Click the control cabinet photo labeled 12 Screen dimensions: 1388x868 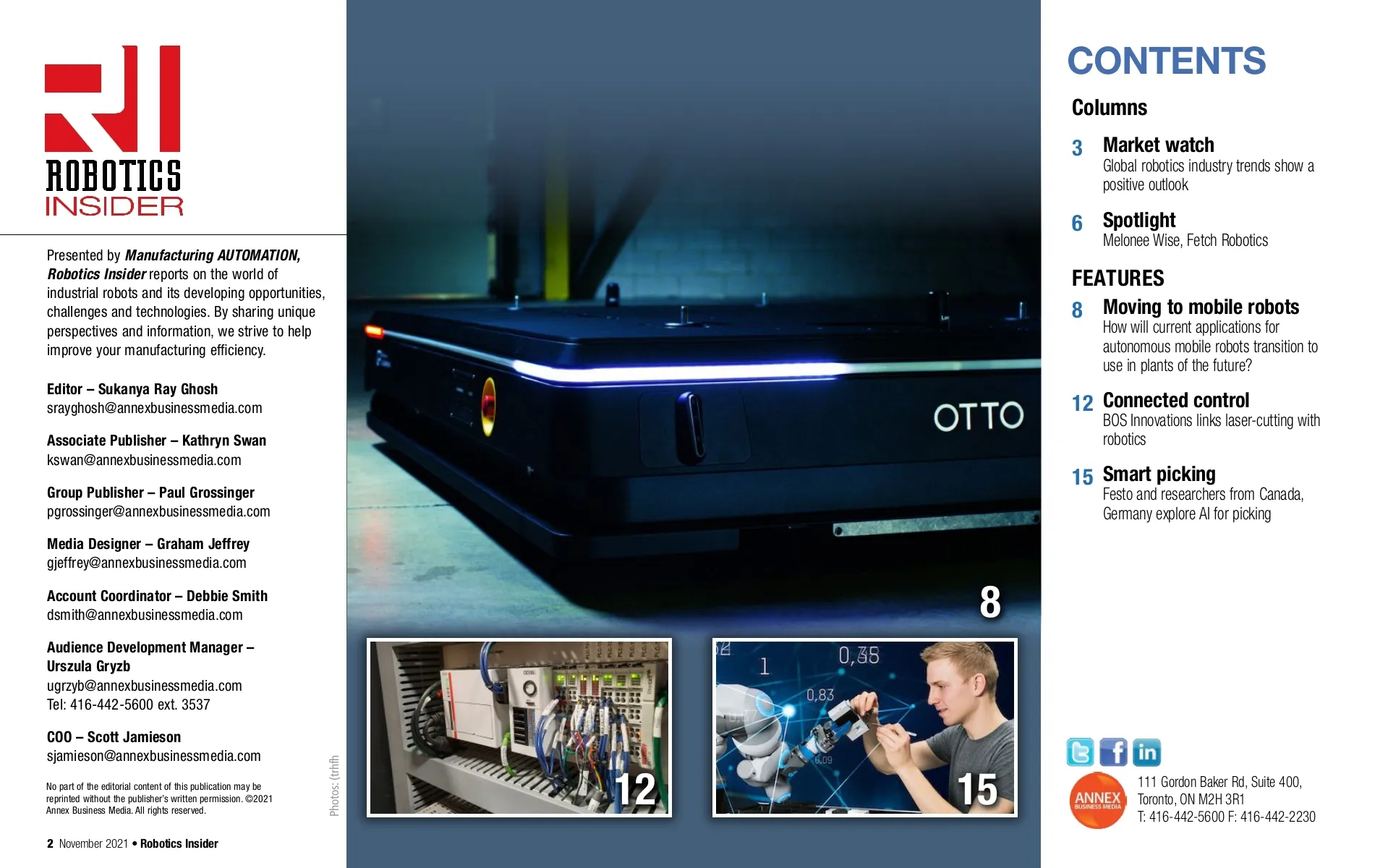(x=519, y=728)
